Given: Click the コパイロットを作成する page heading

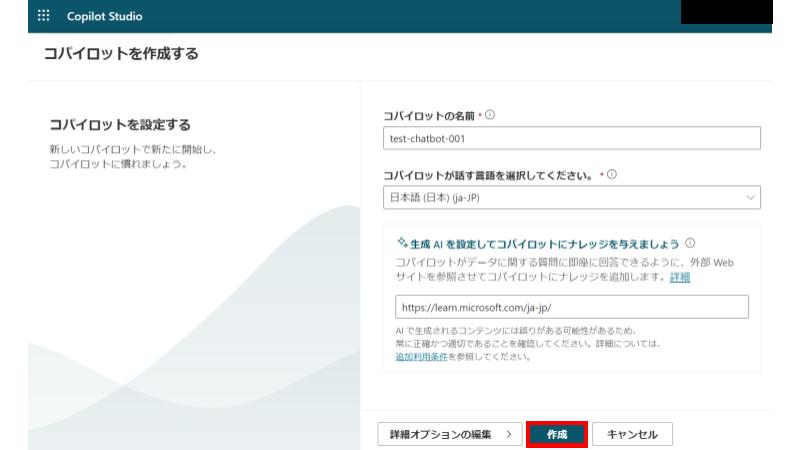Looking at the screenshot, I should tap(121, 54).
